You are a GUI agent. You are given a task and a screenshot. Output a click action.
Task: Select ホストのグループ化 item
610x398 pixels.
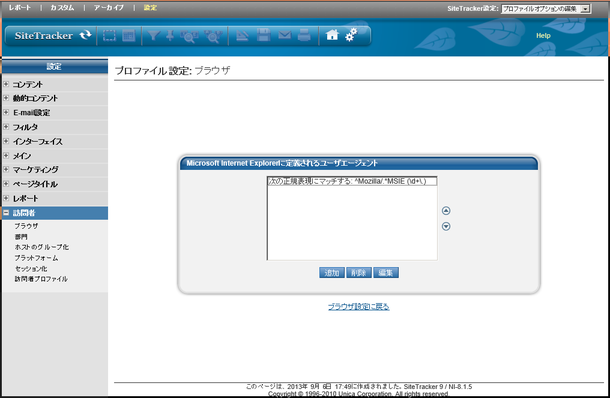[x=42, y=247]
